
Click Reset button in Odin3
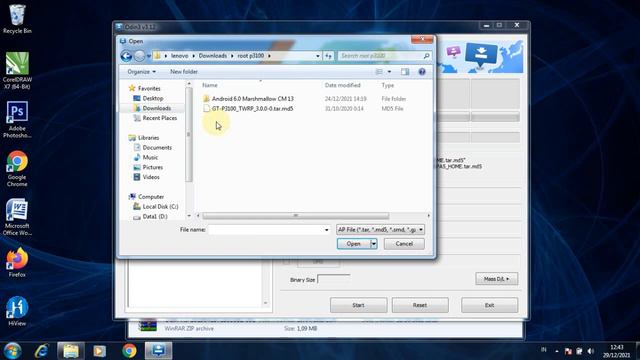420,305
